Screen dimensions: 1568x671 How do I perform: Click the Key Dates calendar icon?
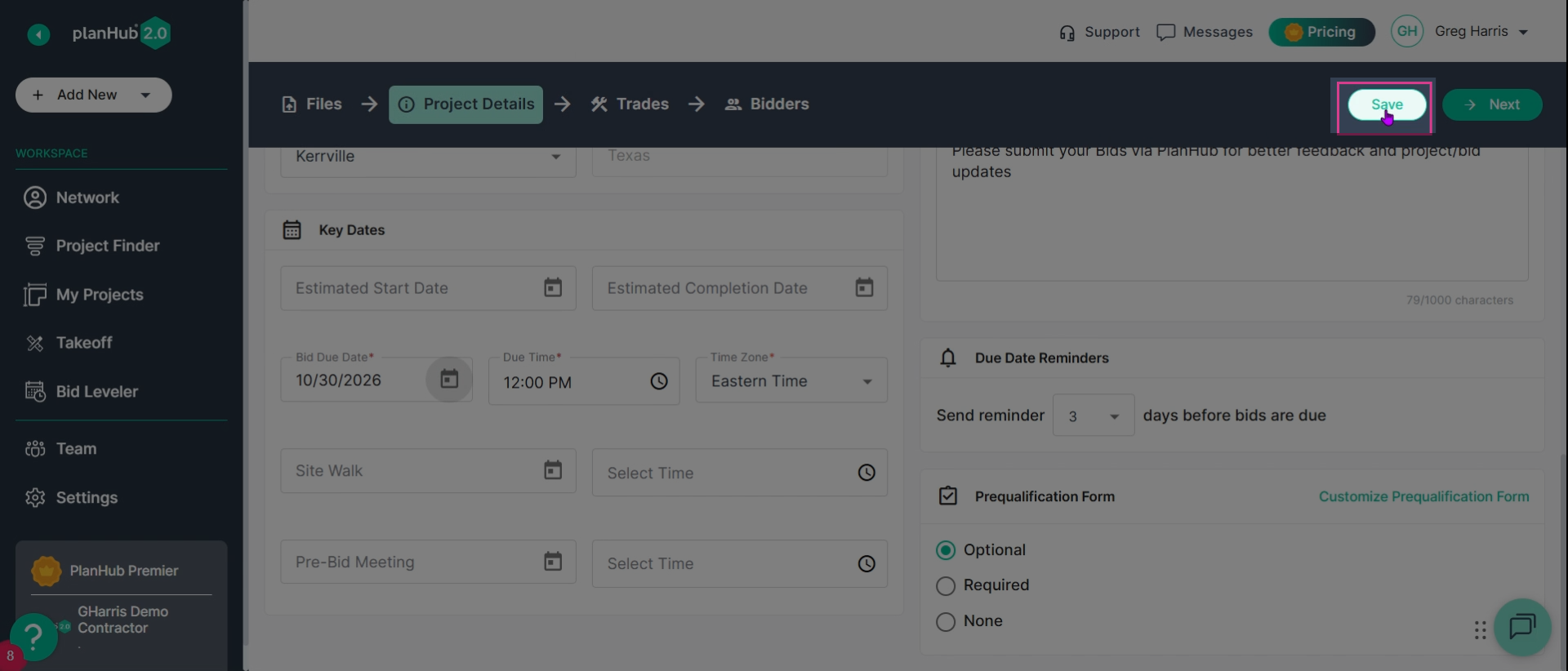[292, 230]
